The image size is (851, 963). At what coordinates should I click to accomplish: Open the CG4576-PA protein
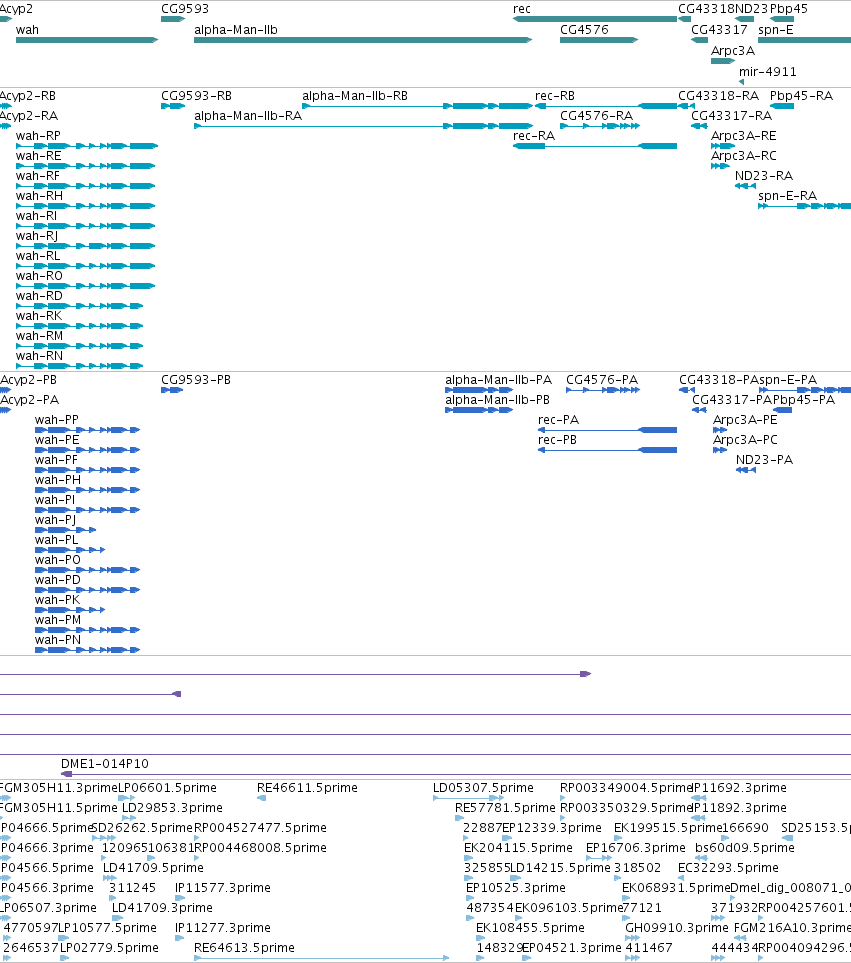603,390
